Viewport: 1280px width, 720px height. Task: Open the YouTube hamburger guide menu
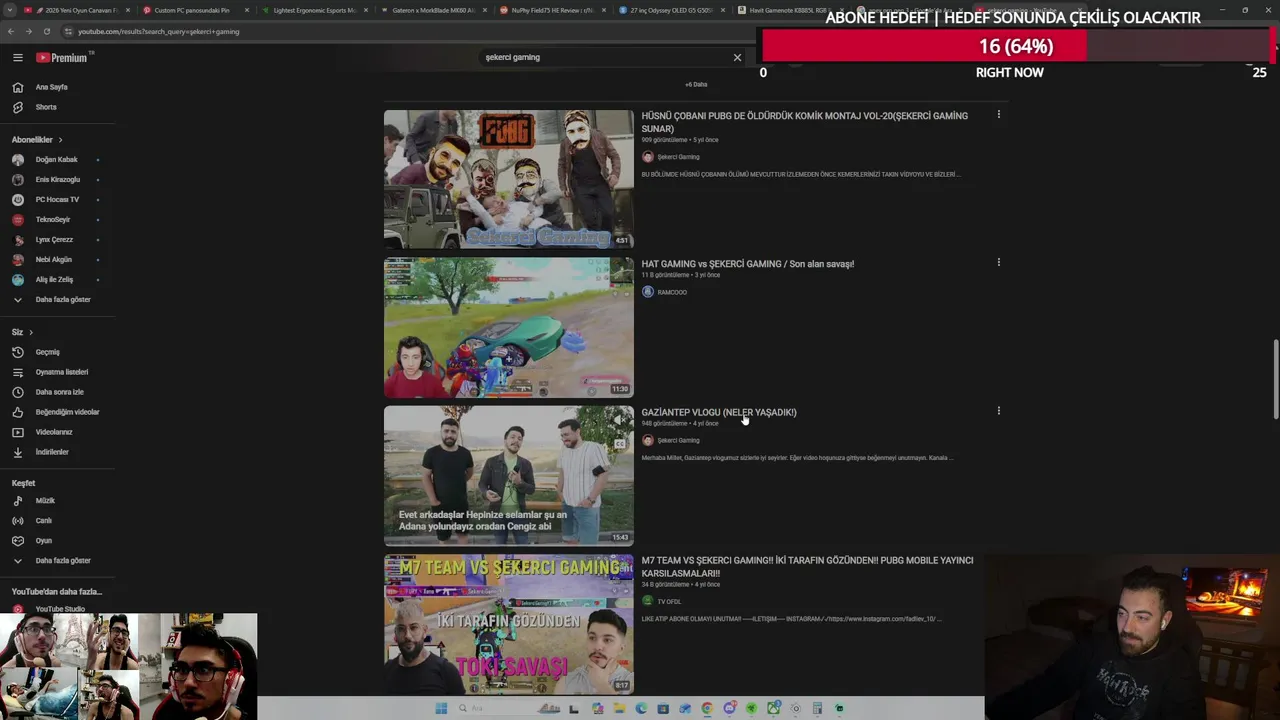coord(18,58)
